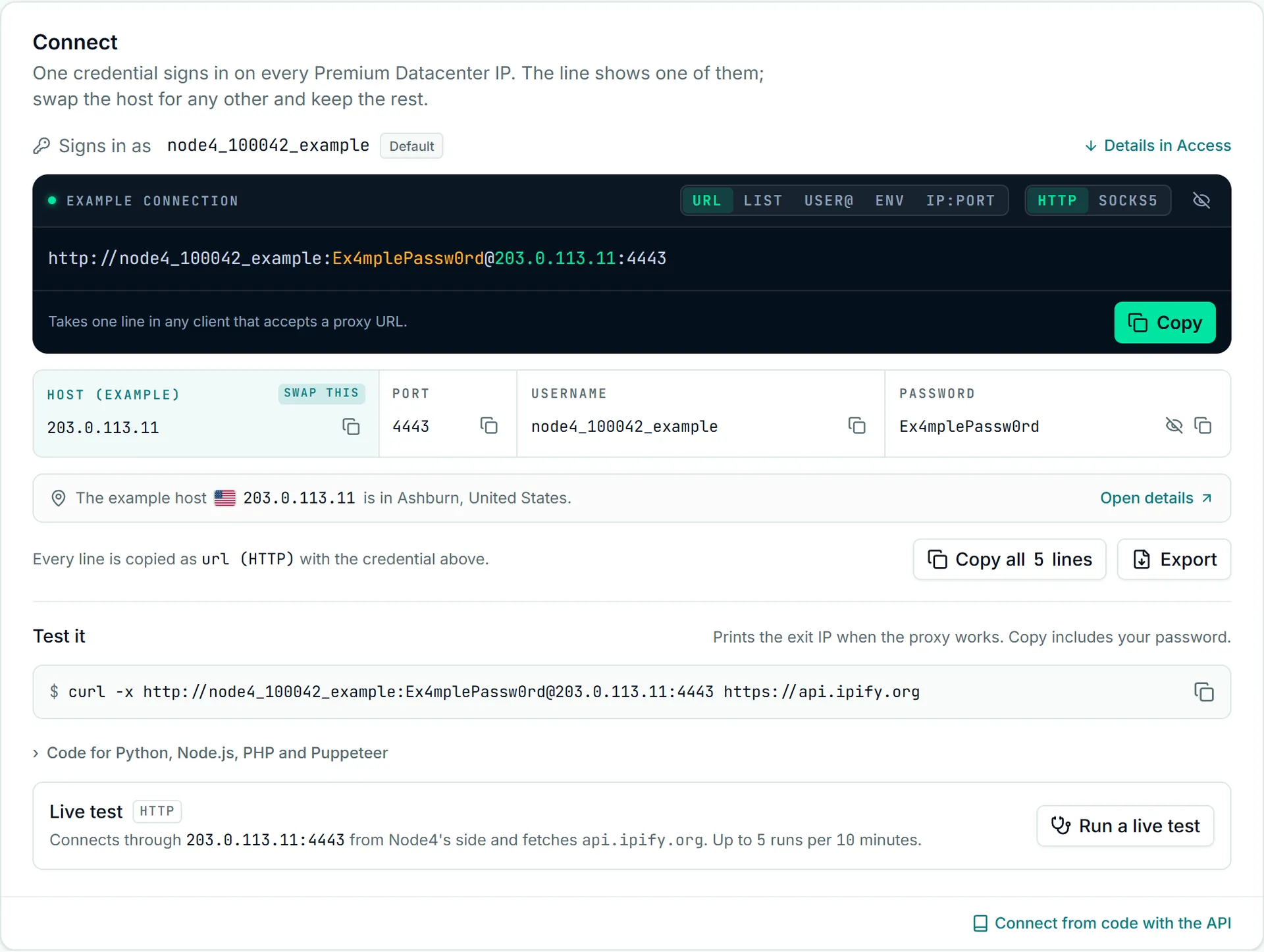Click the location pin icon
Image resolution: width=1264 pixels, height=952 pixels.
pos(59,498)
